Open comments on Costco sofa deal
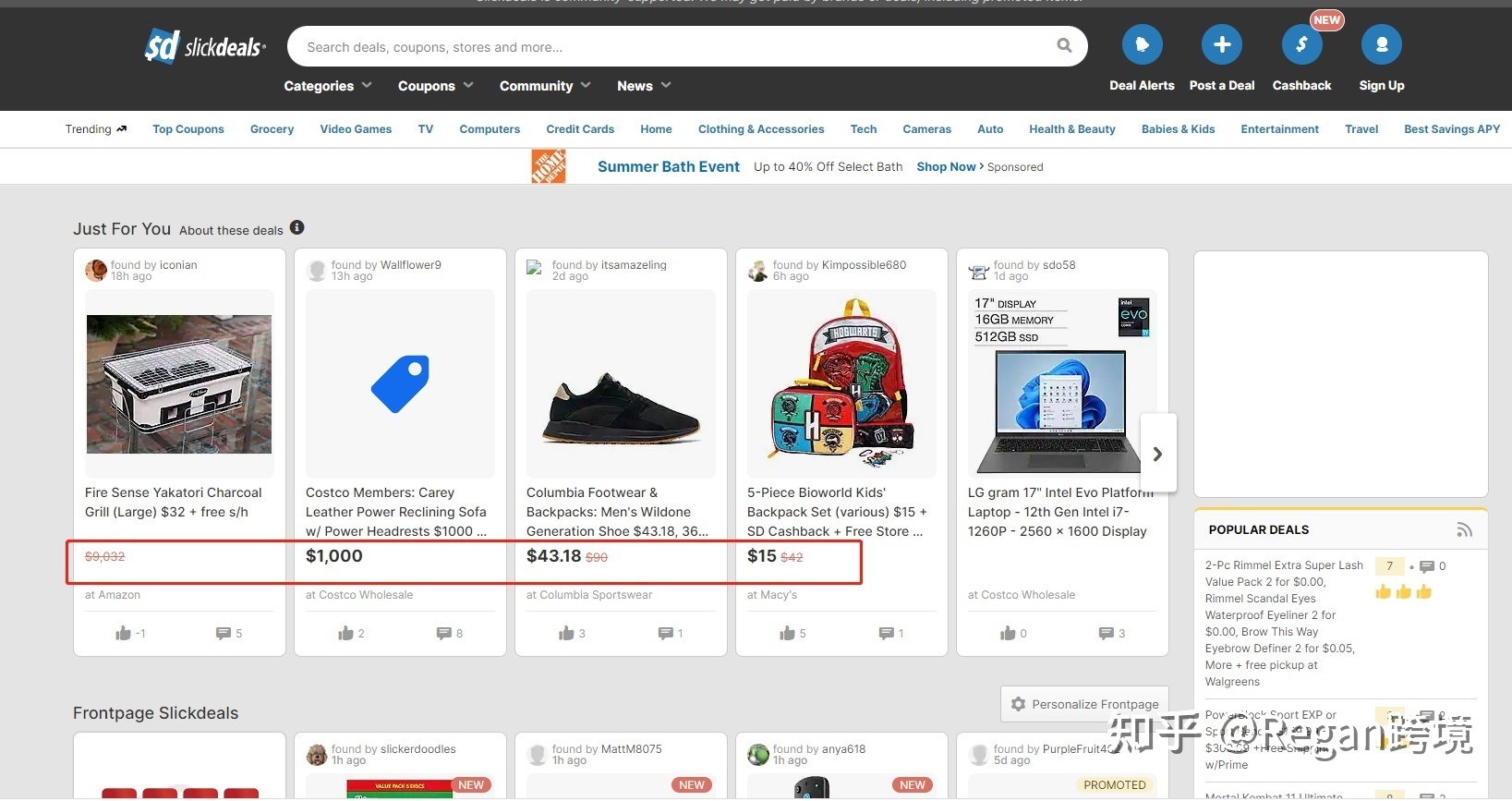The height and width of the screenshot is (801, 1512). coord(444,633)
